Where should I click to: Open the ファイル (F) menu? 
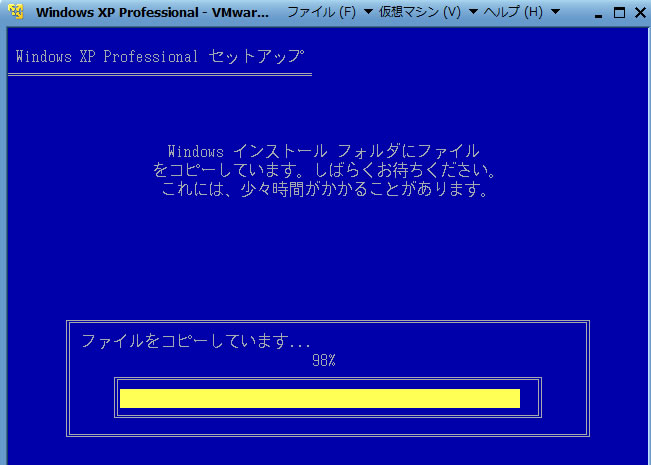pyautogui.click(x=322, y=12)
